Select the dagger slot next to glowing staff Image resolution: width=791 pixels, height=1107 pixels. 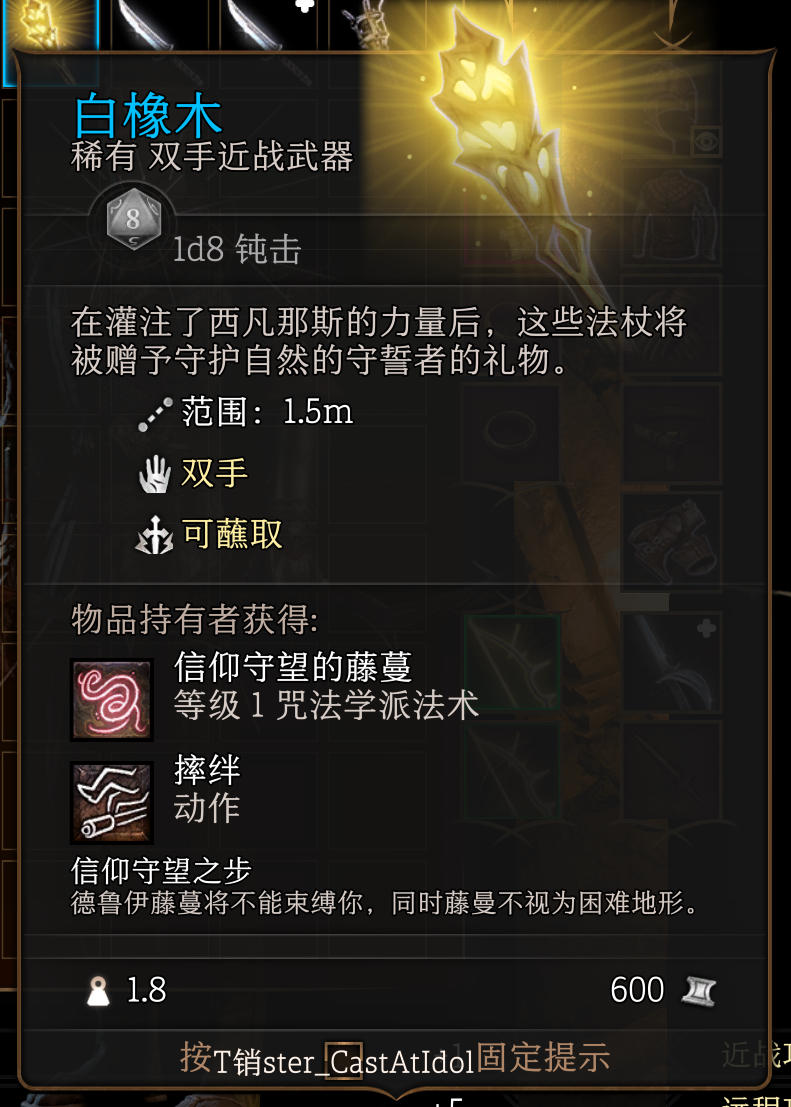[x=159, y=26]
